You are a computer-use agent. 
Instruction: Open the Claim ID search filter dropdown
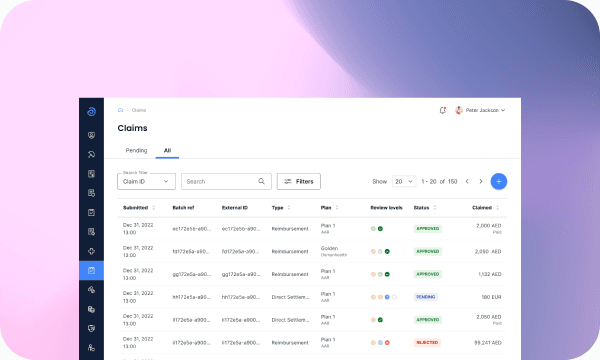click(146, 181)
